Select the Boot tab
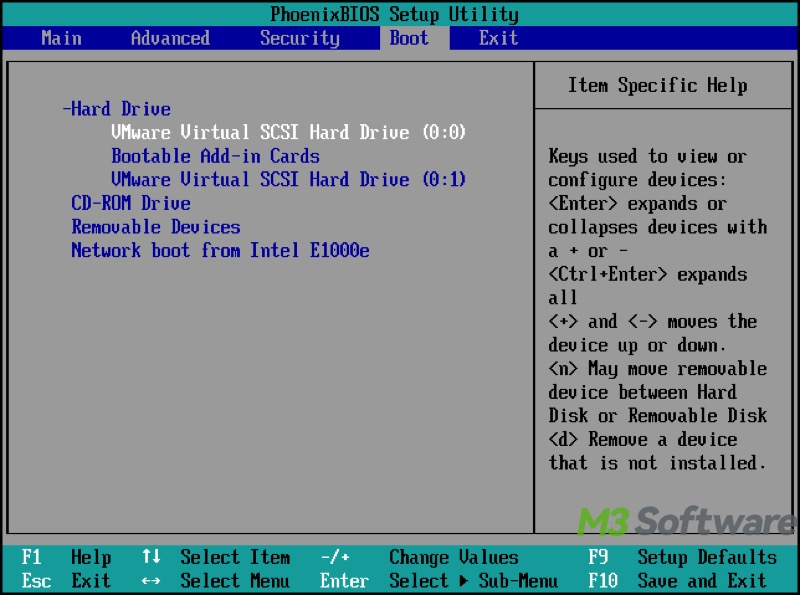This screenshot has width=800, height=595. tap(409, 38)
